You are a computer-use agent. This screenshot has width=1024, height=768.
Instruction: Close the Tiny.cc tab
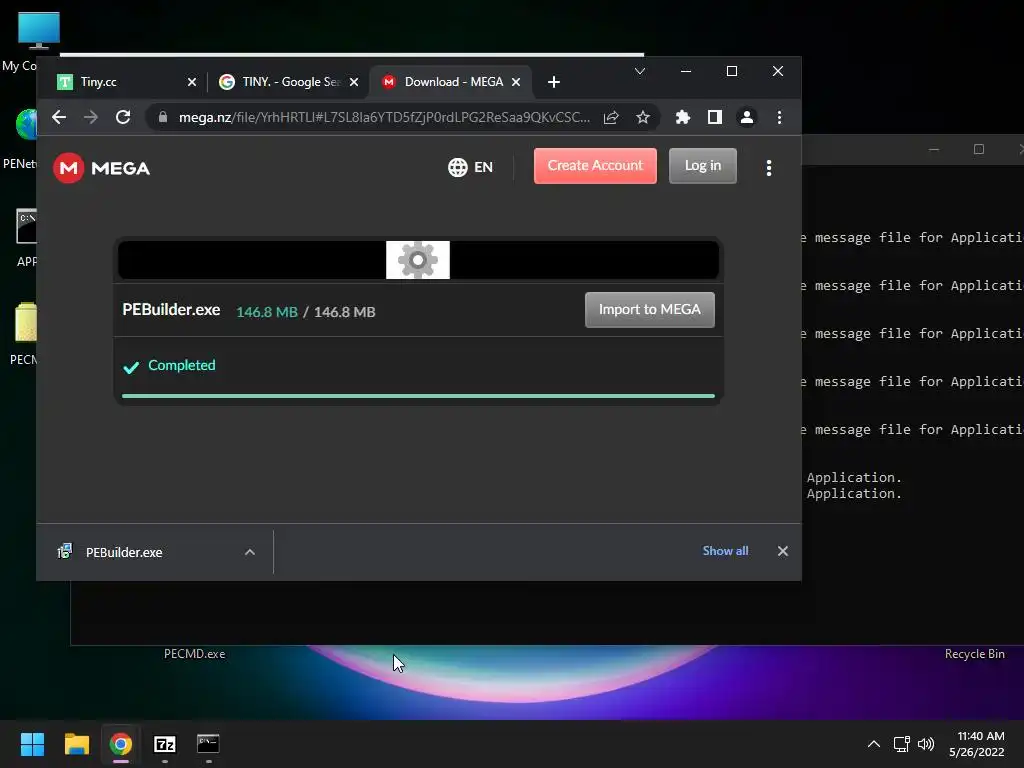[x=192, y=82]
